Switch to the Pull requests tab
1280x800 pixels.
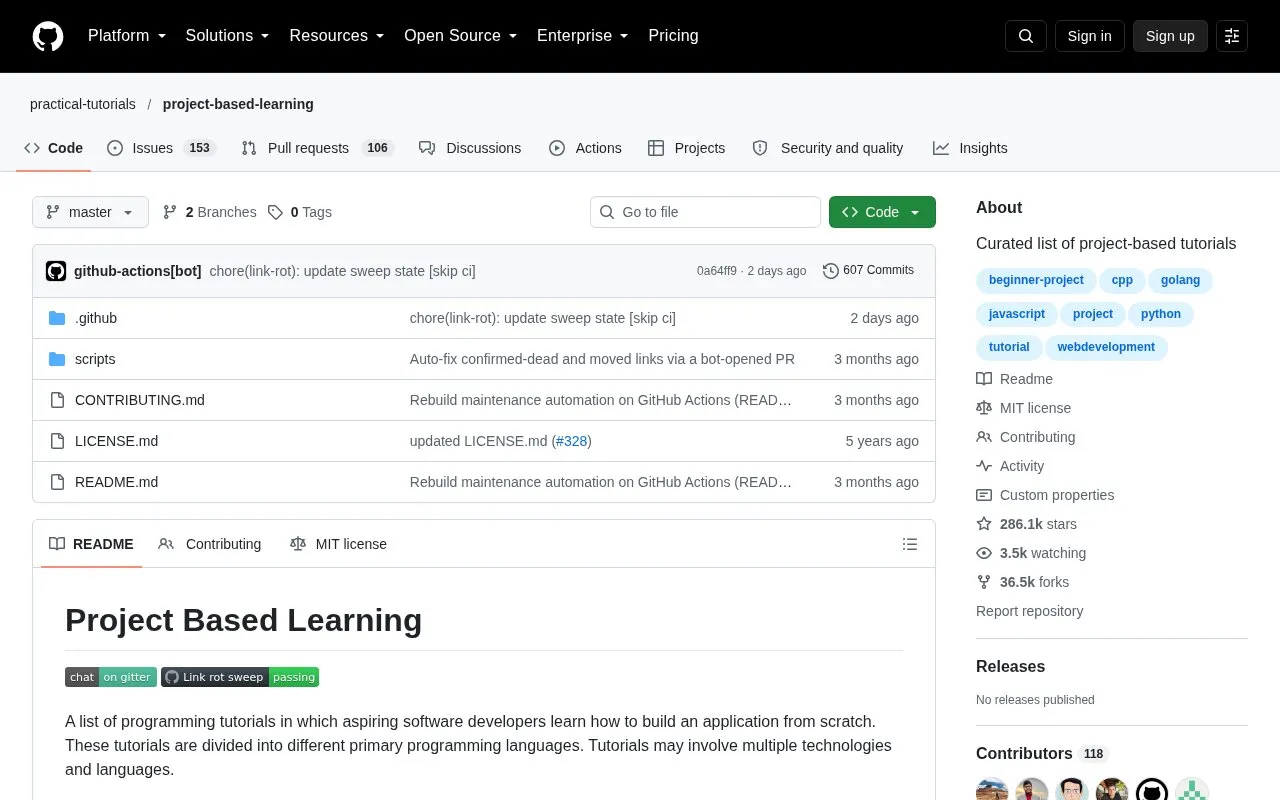click(317, 148)
